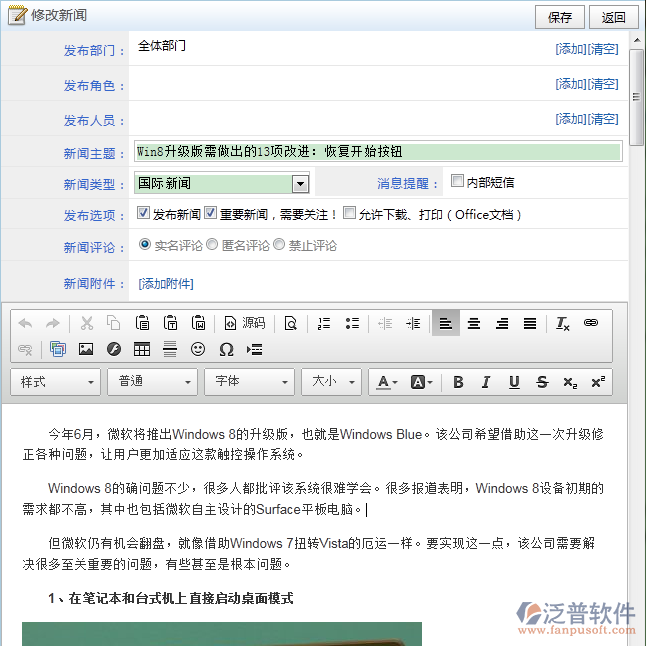Select the 匿名评论 radio option
The width and height of the screenshot is (646, 646).
tap(212, 244)
